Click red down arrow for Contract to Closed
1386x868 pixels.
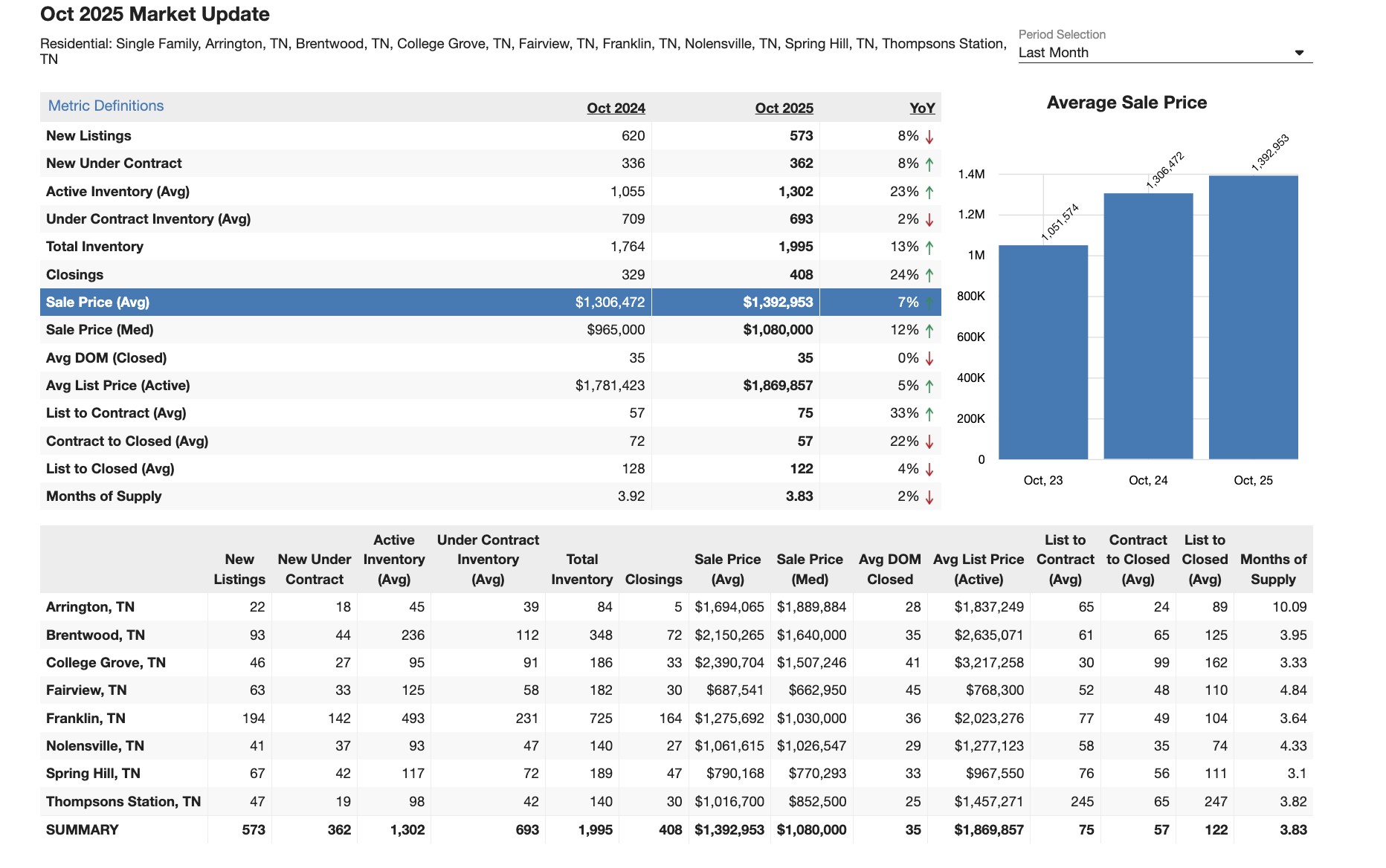(x=929, y=442)
